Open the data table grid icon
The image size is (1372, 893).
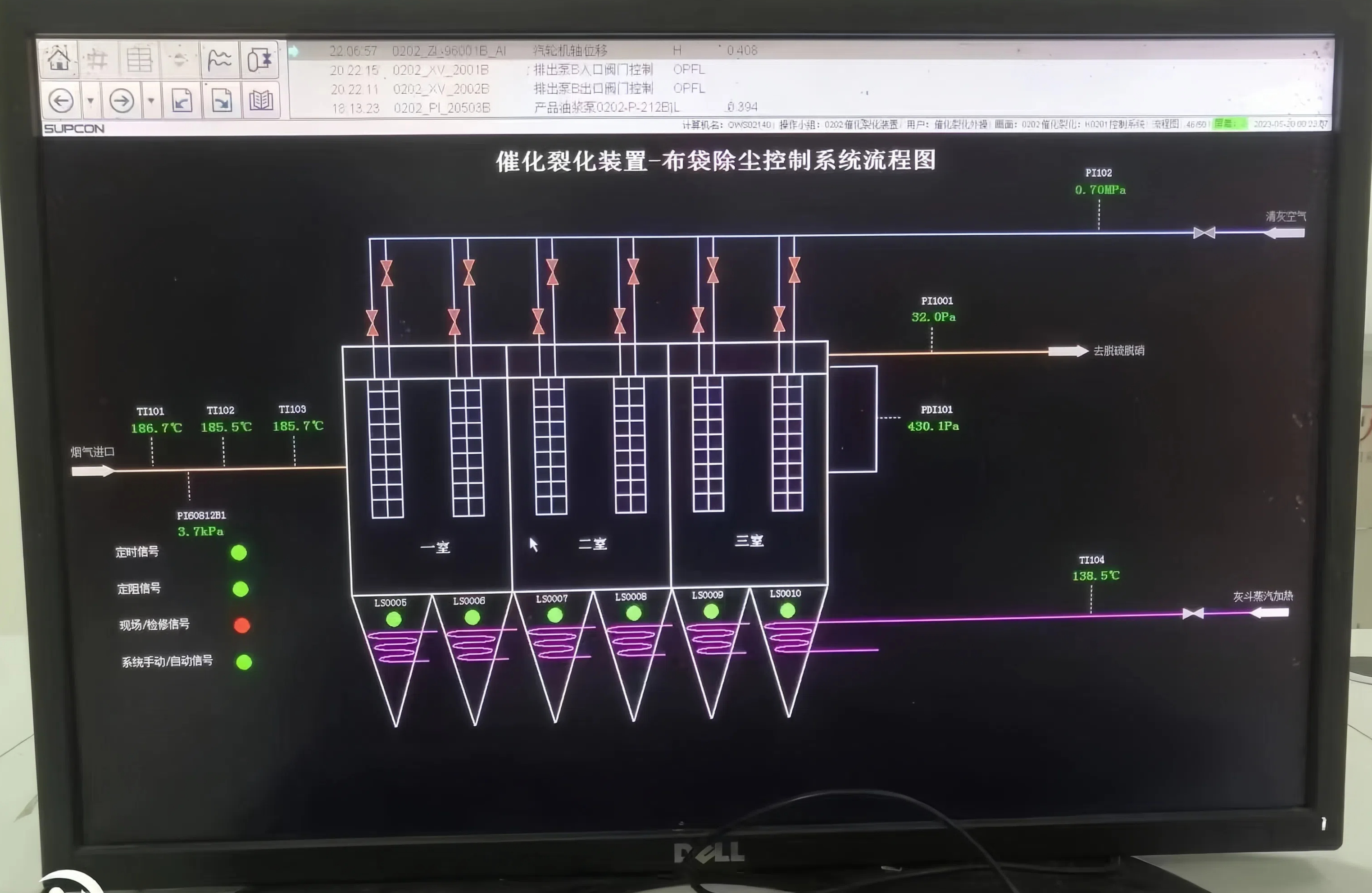coord(139,59)
